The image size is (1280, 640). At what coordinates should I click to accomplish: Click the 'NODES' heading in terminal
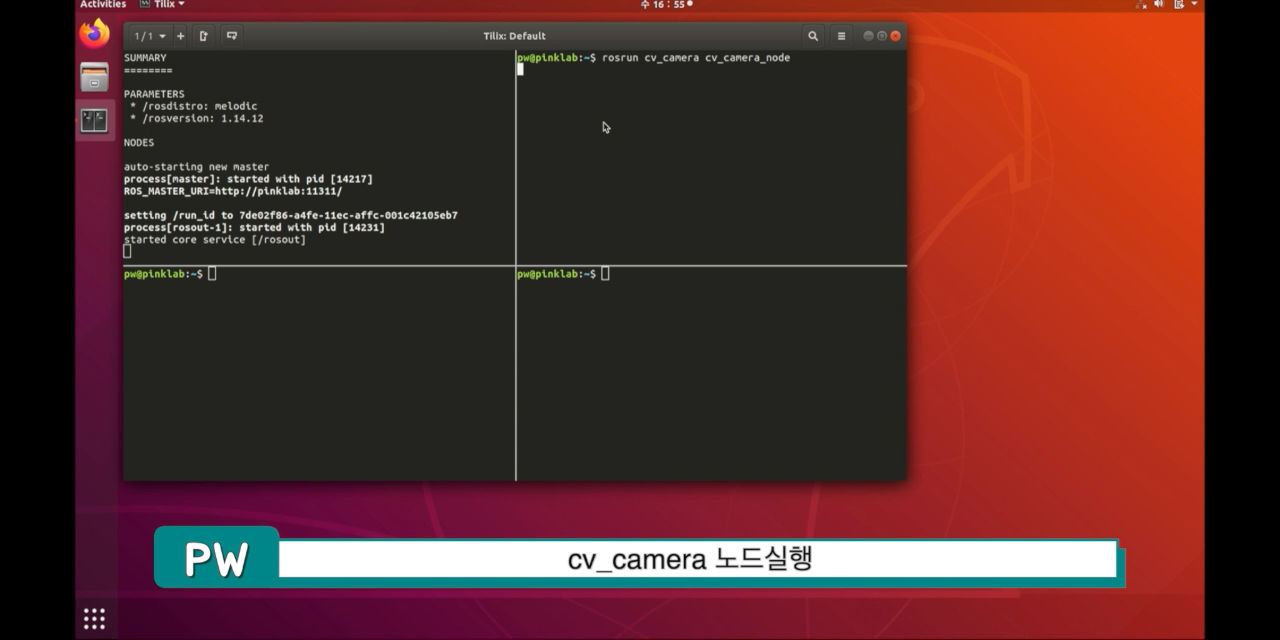(x=139, y=143)
